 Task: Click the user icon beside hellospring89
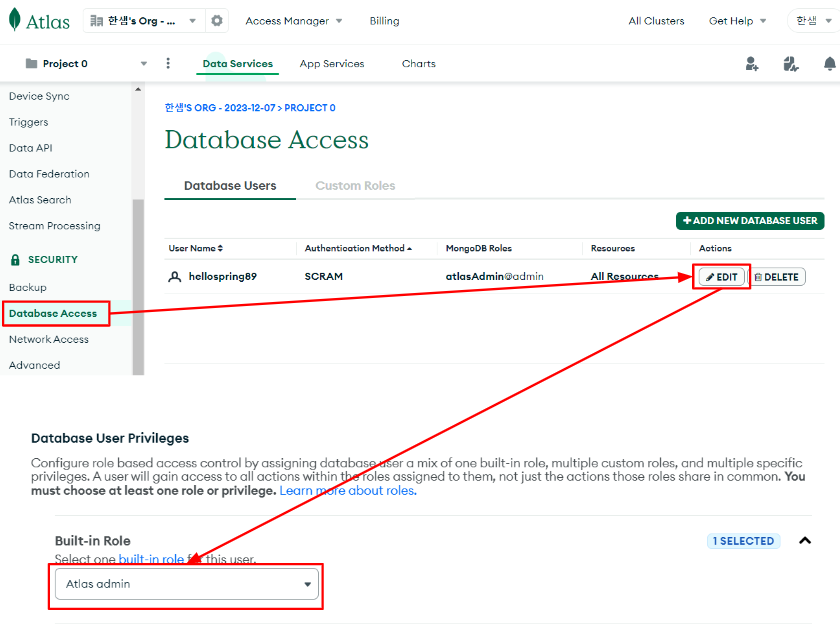tap(175, 276)
